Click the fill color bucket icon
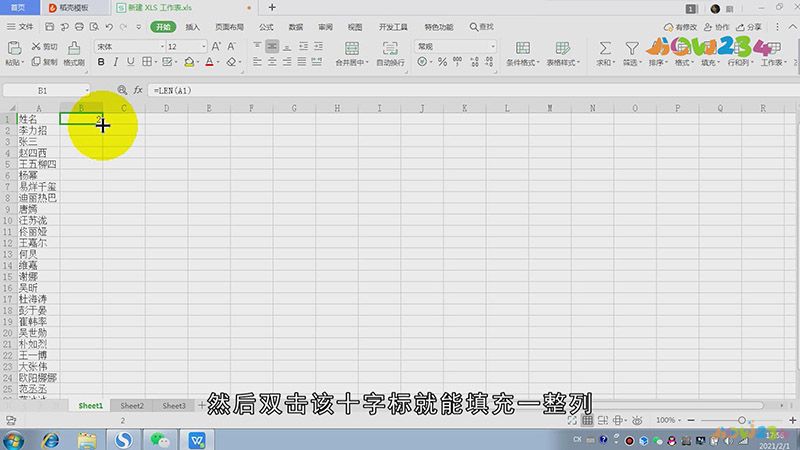The height and width of the screenshot is (450, 800). [189, 62]
